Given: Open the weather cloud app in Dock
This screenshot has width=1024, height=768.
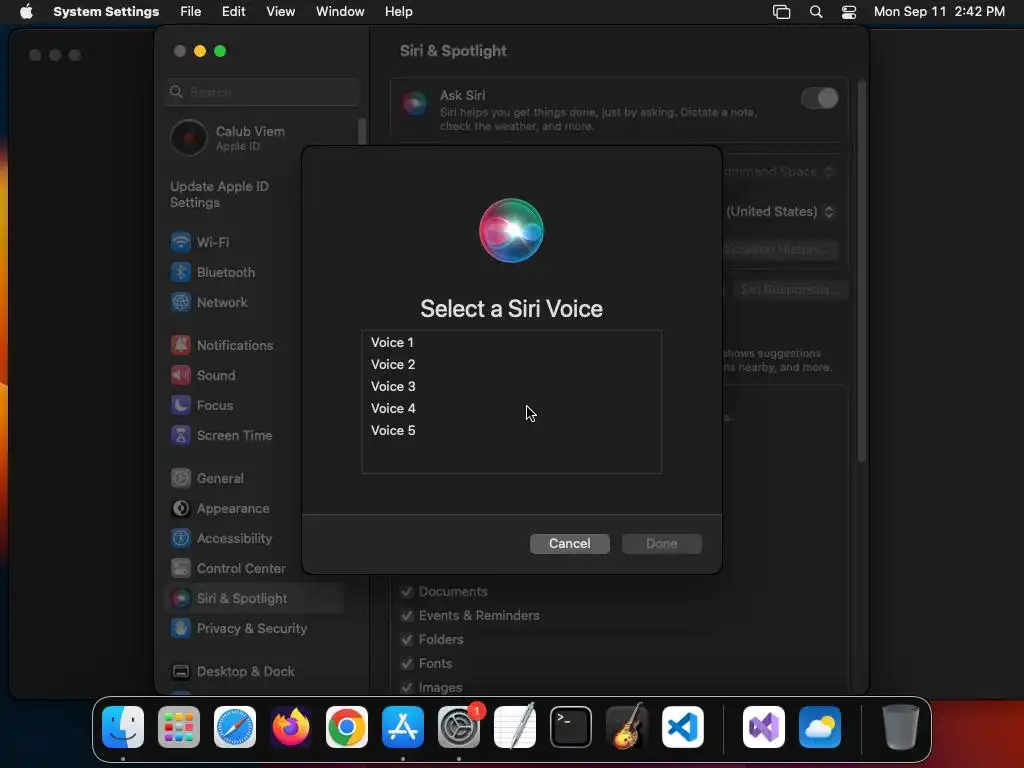Looking at the screenshot, I should [820, 727].
